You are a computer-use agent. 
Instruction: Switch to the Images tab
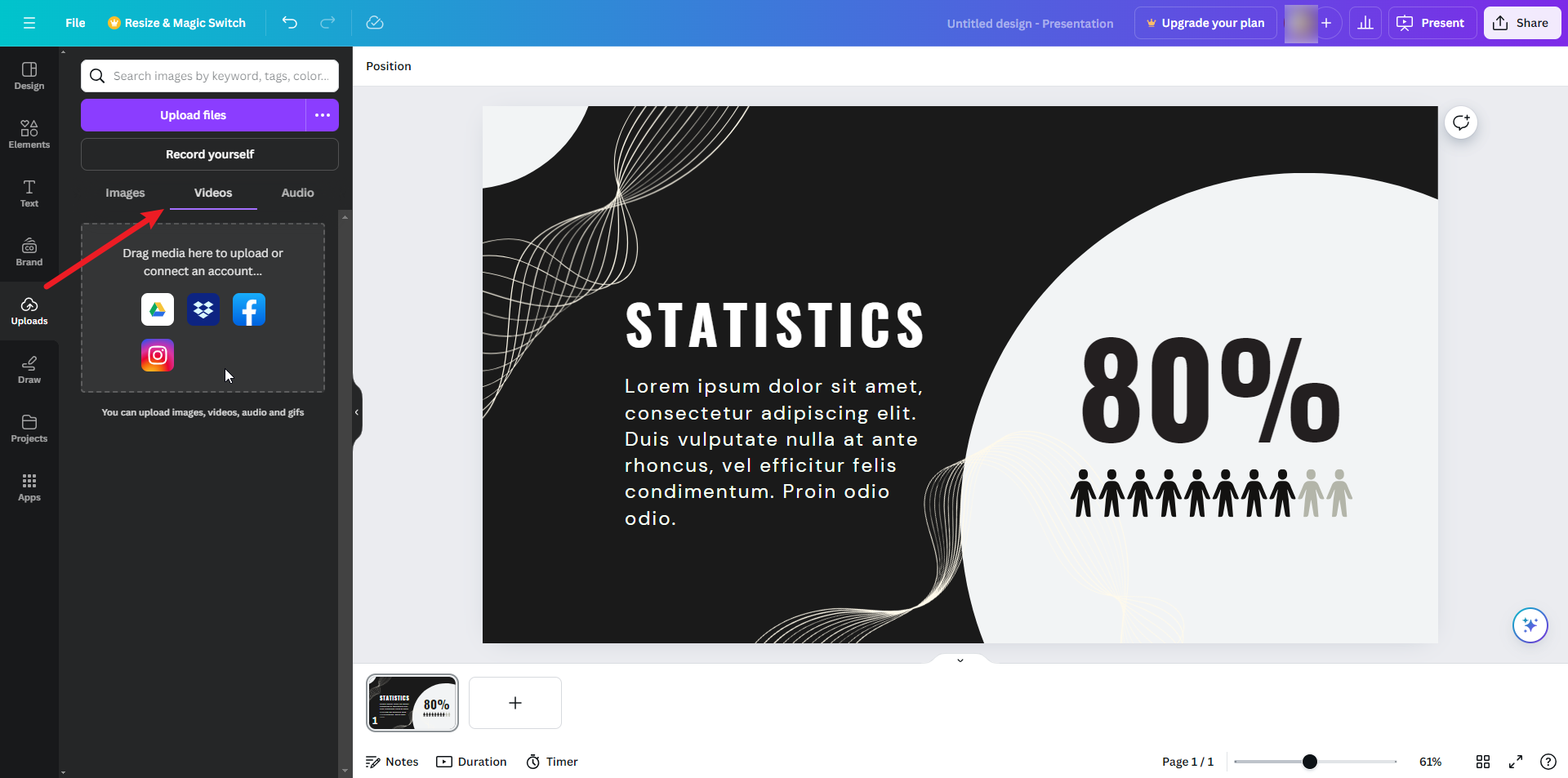coord(125,193)
